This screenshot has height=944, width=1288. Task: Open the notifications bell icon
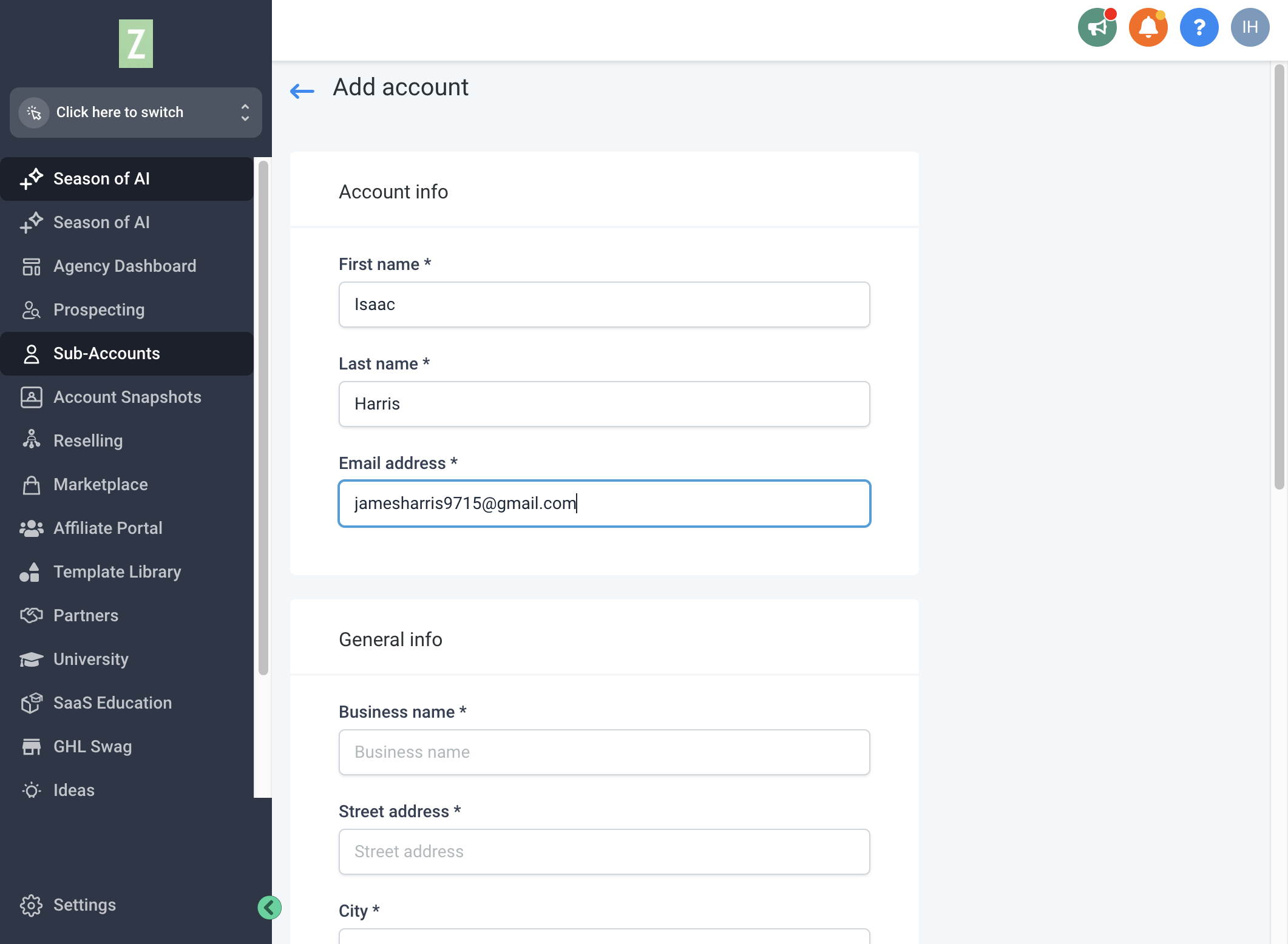coord(1148,27)
